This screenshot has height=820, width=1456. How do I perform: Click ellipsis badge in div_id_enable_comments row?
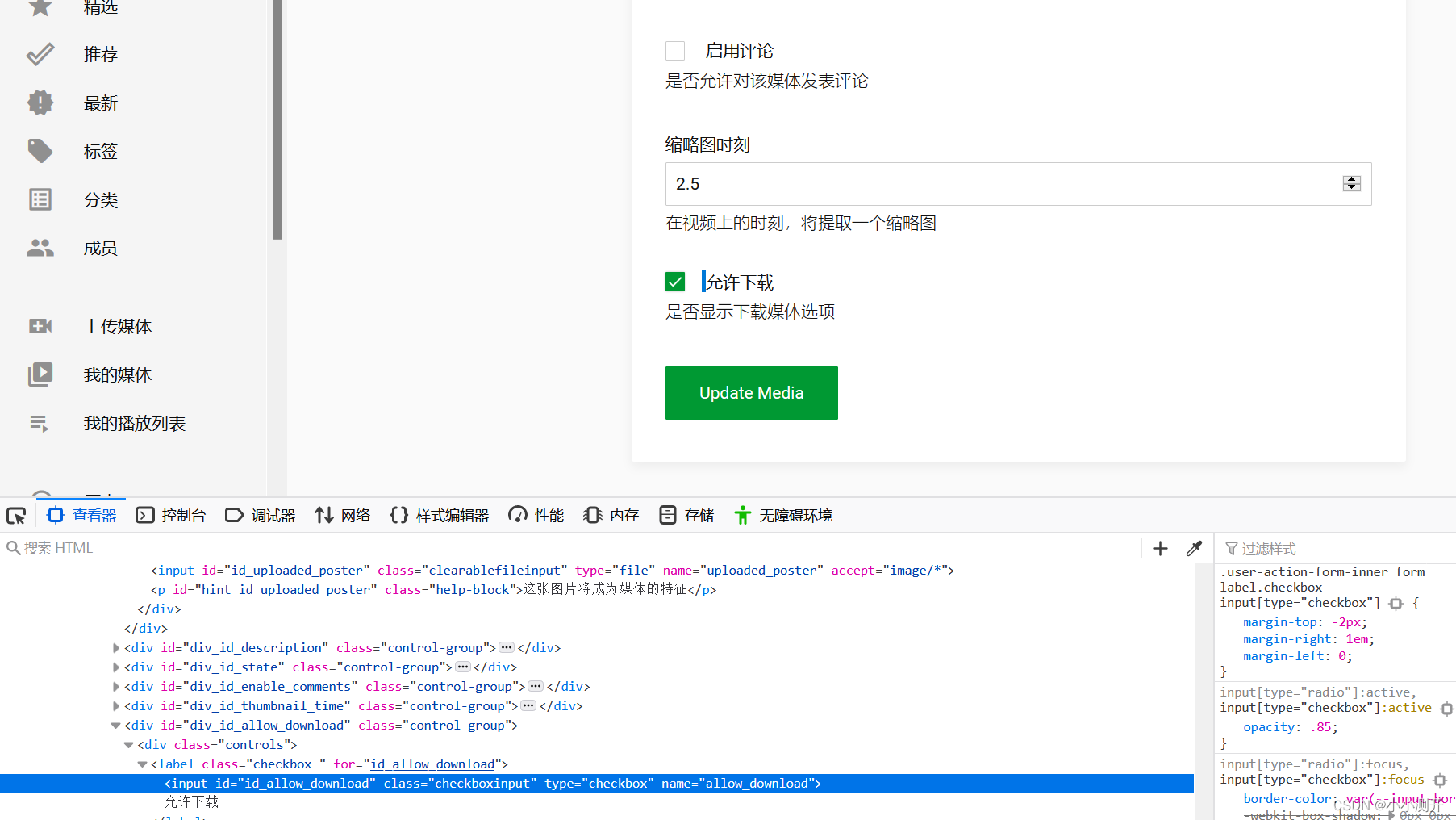536,686
